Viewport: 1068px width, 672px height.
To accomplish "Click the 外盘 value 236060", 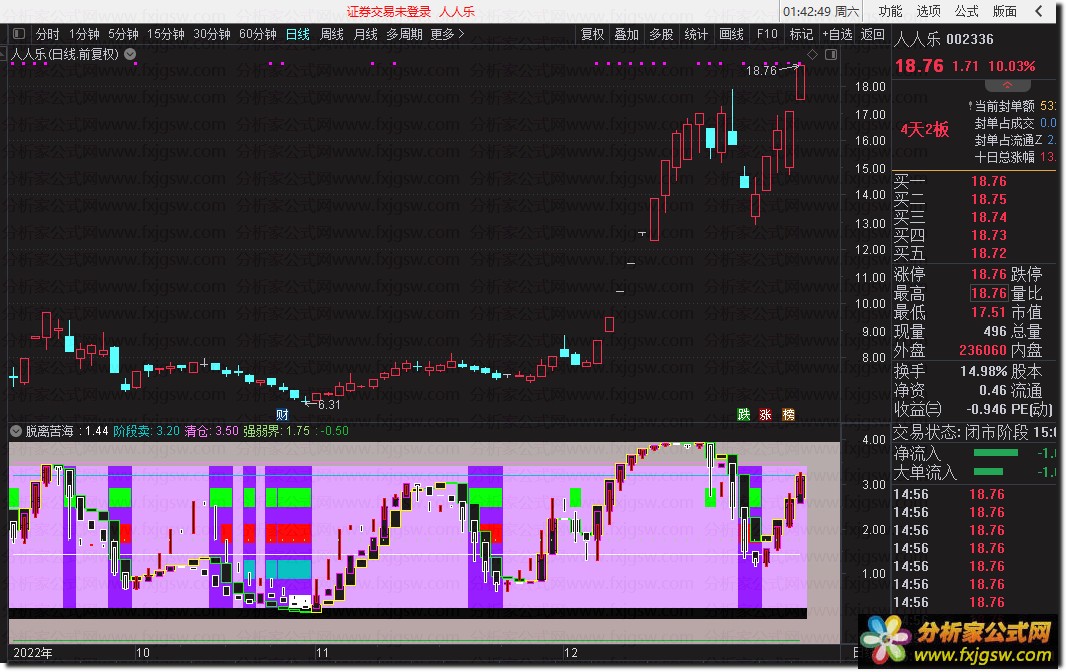I will click(x=983, y=350).
